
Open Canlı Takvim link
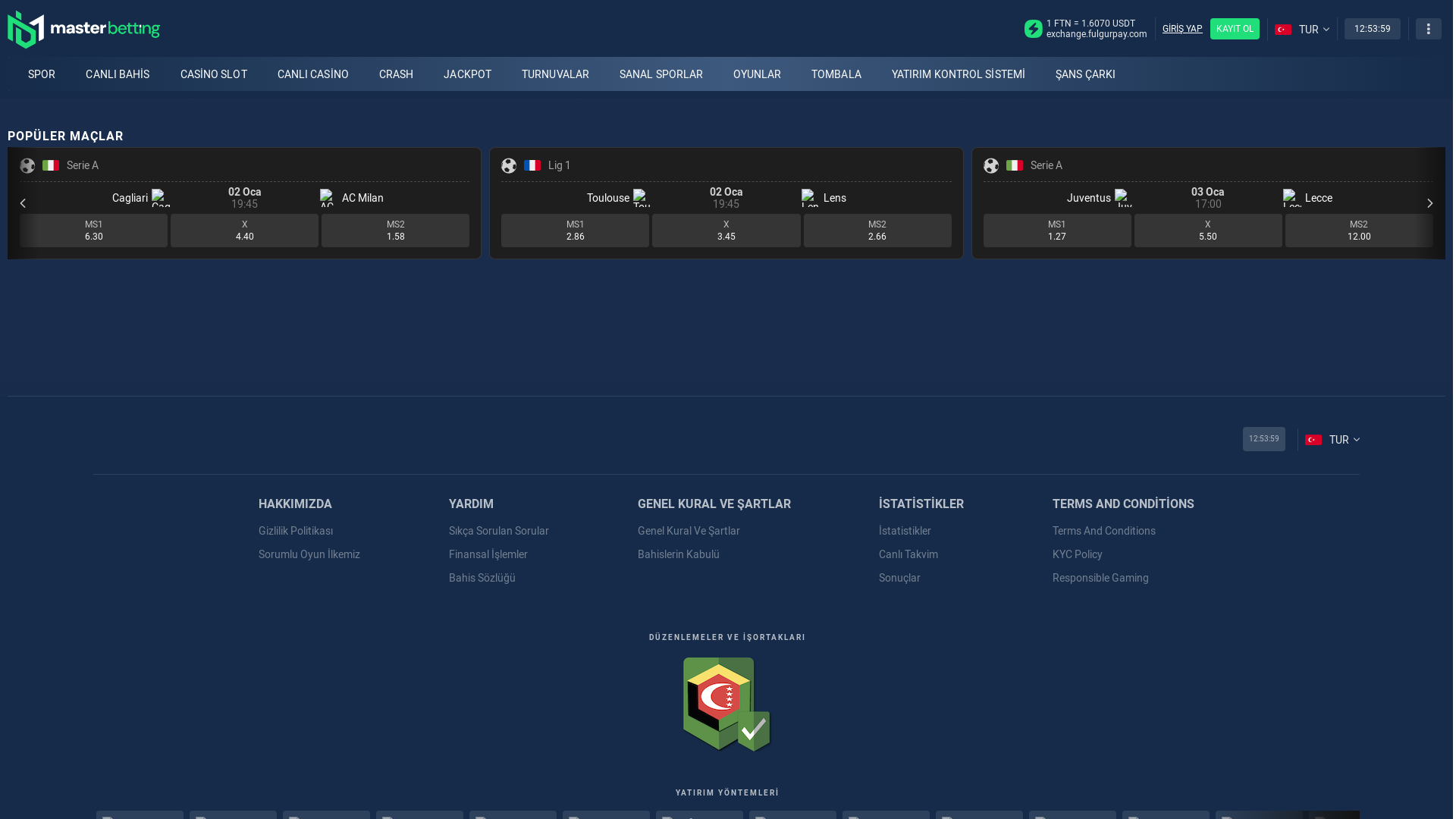coord(908,554)
